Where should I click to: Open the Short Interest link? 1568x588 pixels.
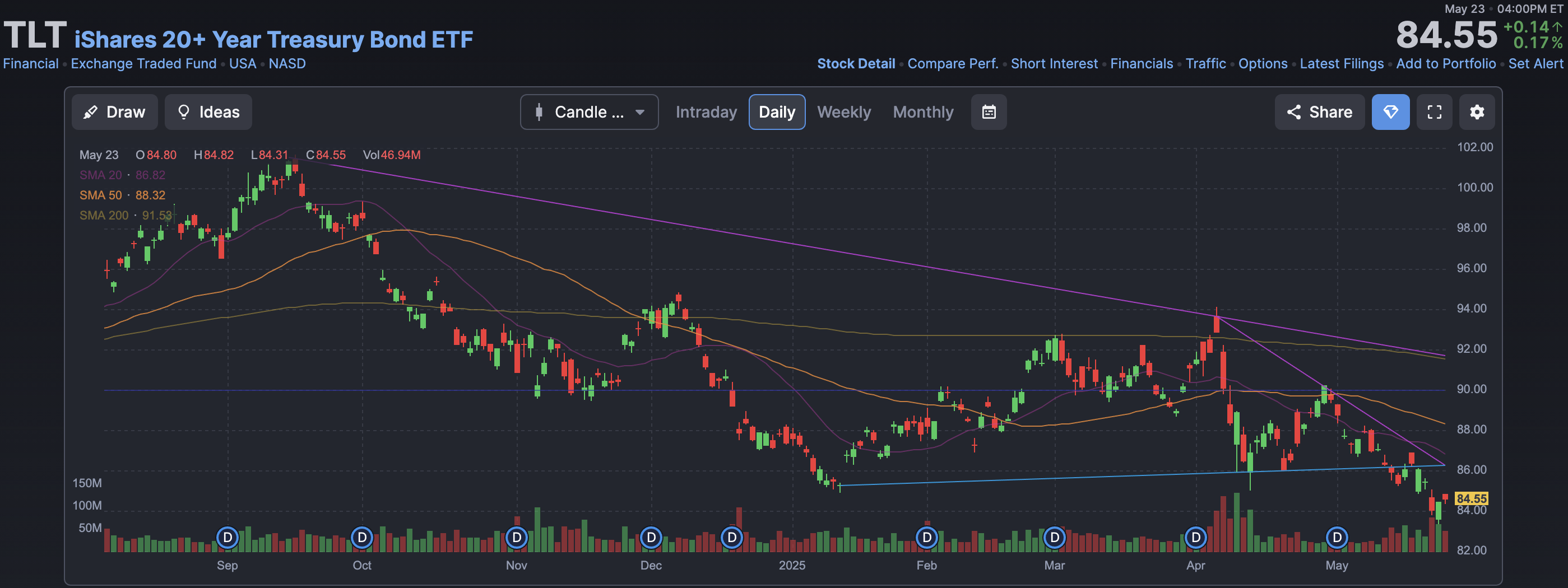pos(1054,64)
